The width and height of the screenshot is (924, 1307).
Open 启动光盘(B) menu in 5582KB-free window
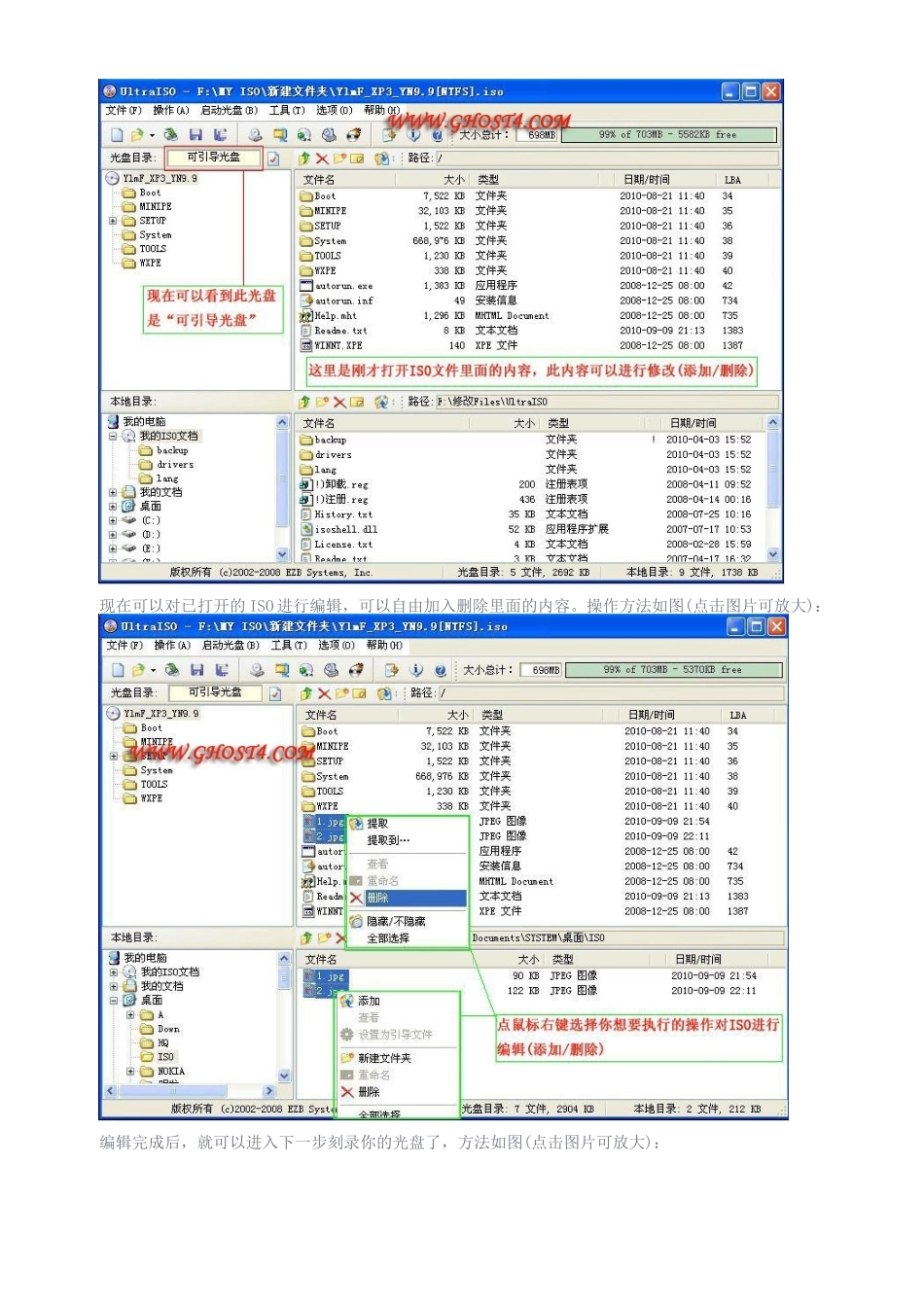pyautogui.click(x=230, y=111)
